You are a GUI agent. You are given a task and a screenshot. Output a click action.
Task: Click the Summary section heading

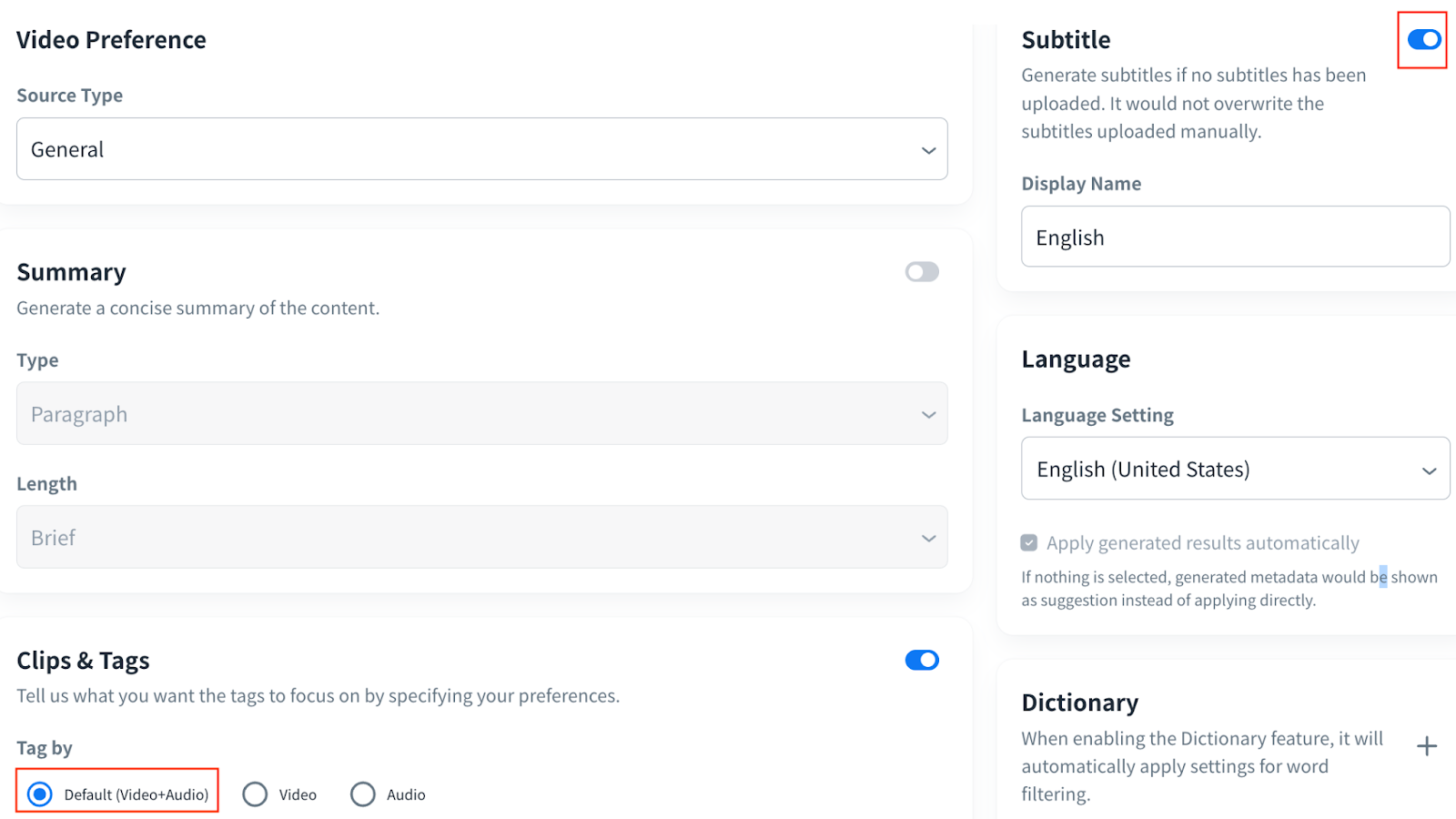pyautogui.click(x=71, y=272)
